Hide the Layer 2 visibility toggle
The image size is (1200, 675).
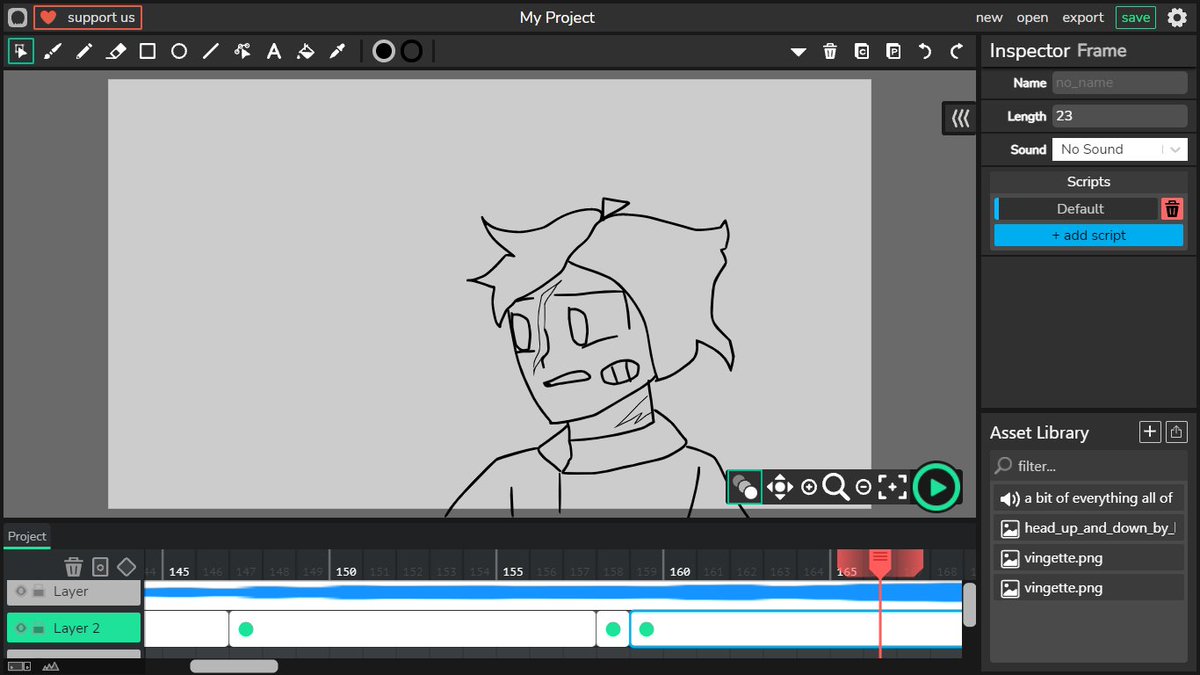pos(21,628)
